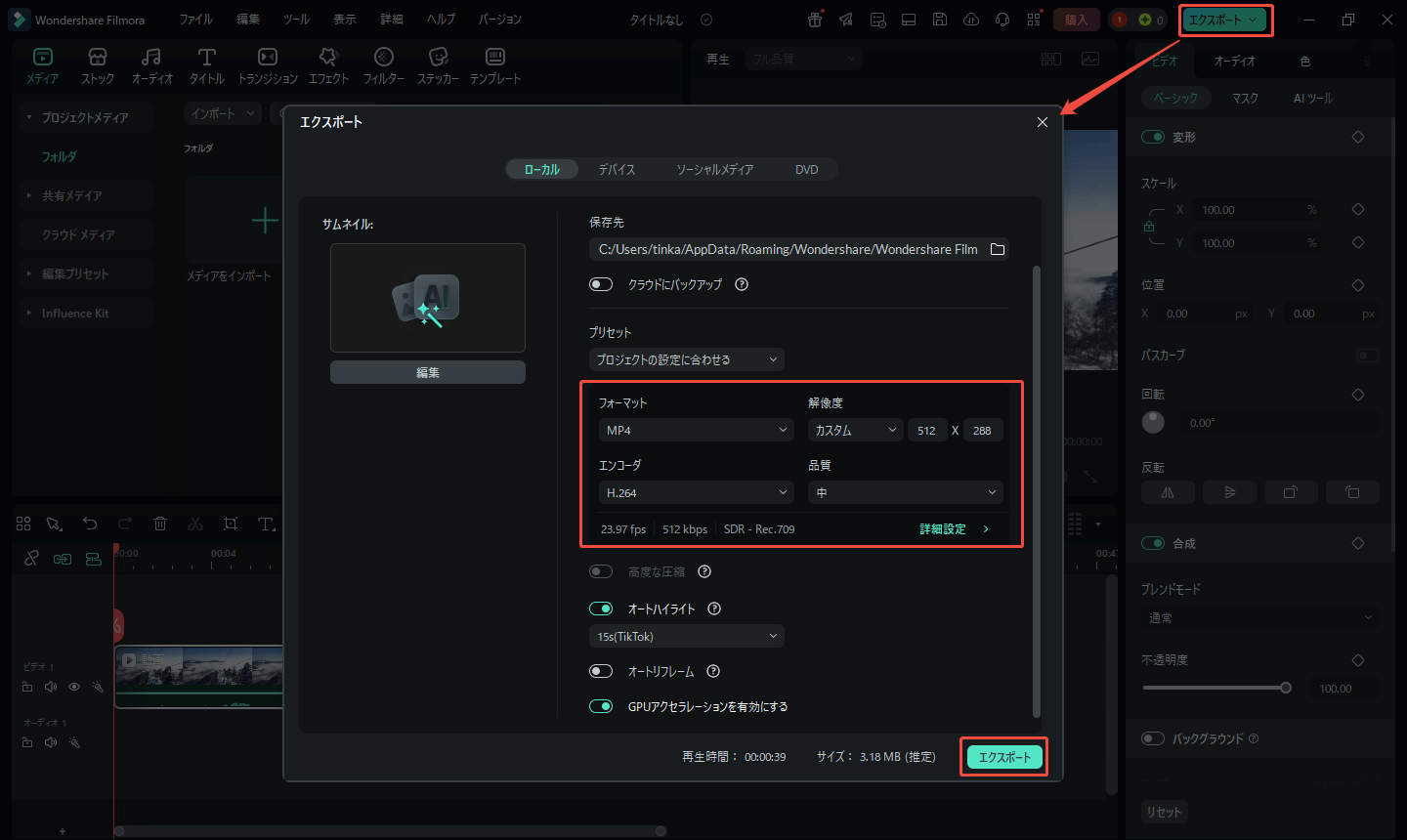This screenshot has width=1407, height=840.
Task: Switch to the ローカル export tab
Action: tap(542, 169)
